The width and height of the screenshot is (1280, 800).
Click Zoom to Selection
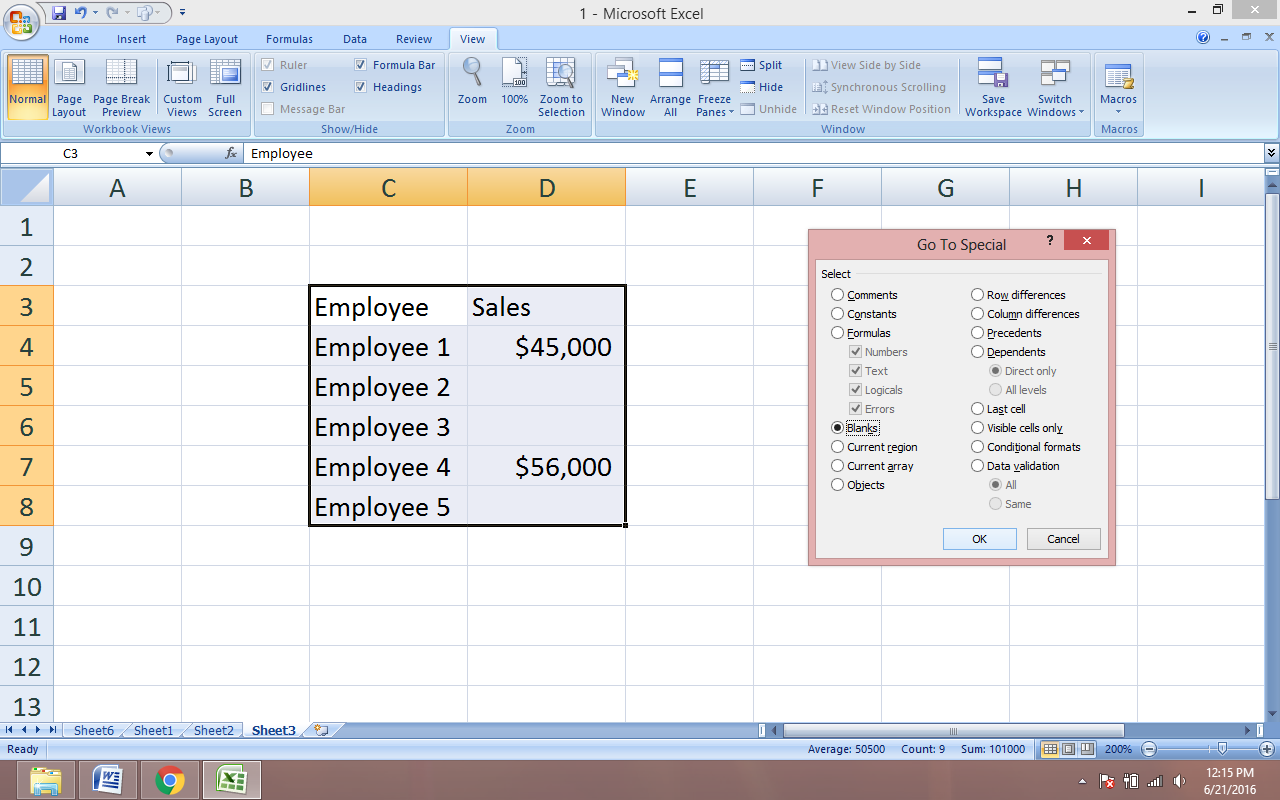click(561, 87)
